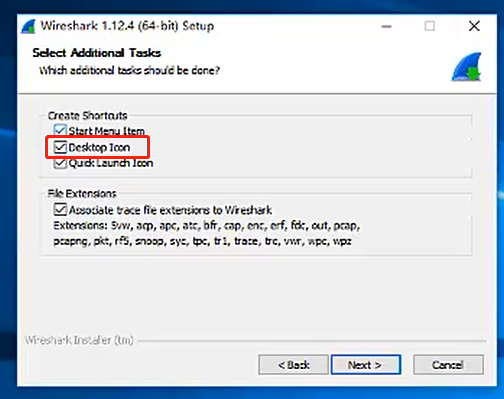Click the Next > button
The height and width of the screenshot is (399, 504).
pyautogui.click(x=366, y=365)
